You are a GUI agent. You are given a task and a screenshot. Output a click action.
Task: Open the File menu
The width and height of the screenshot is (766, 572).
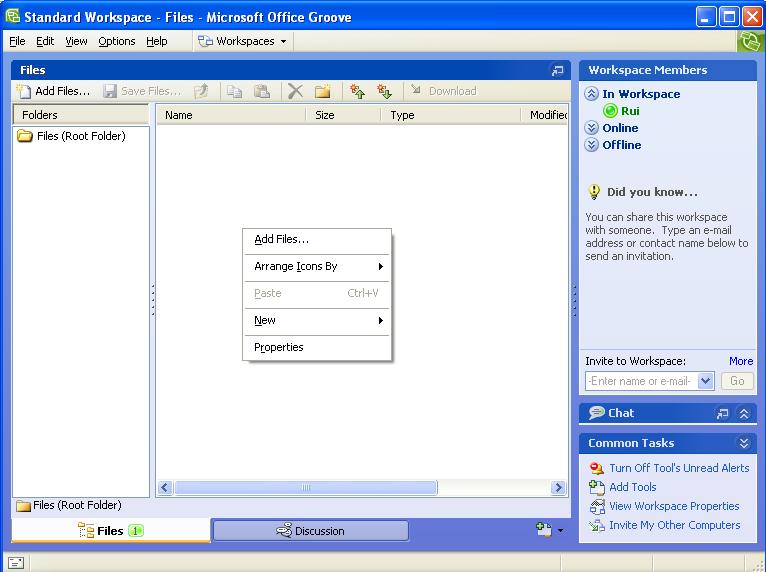tap(17, 41)
